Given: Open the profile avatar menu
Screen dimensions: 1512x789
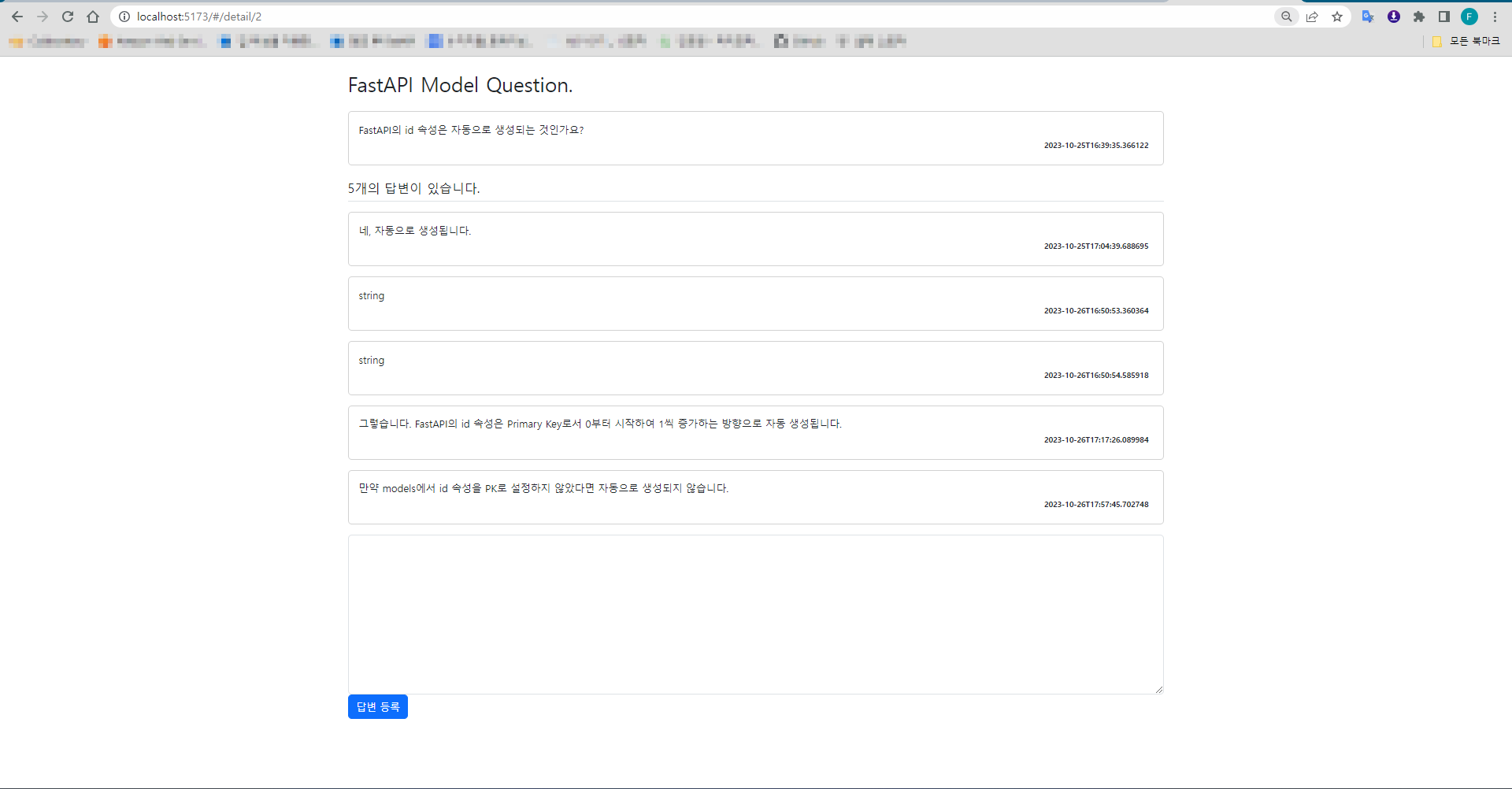Looking at the screenshot, I should tap(1469, 17).
